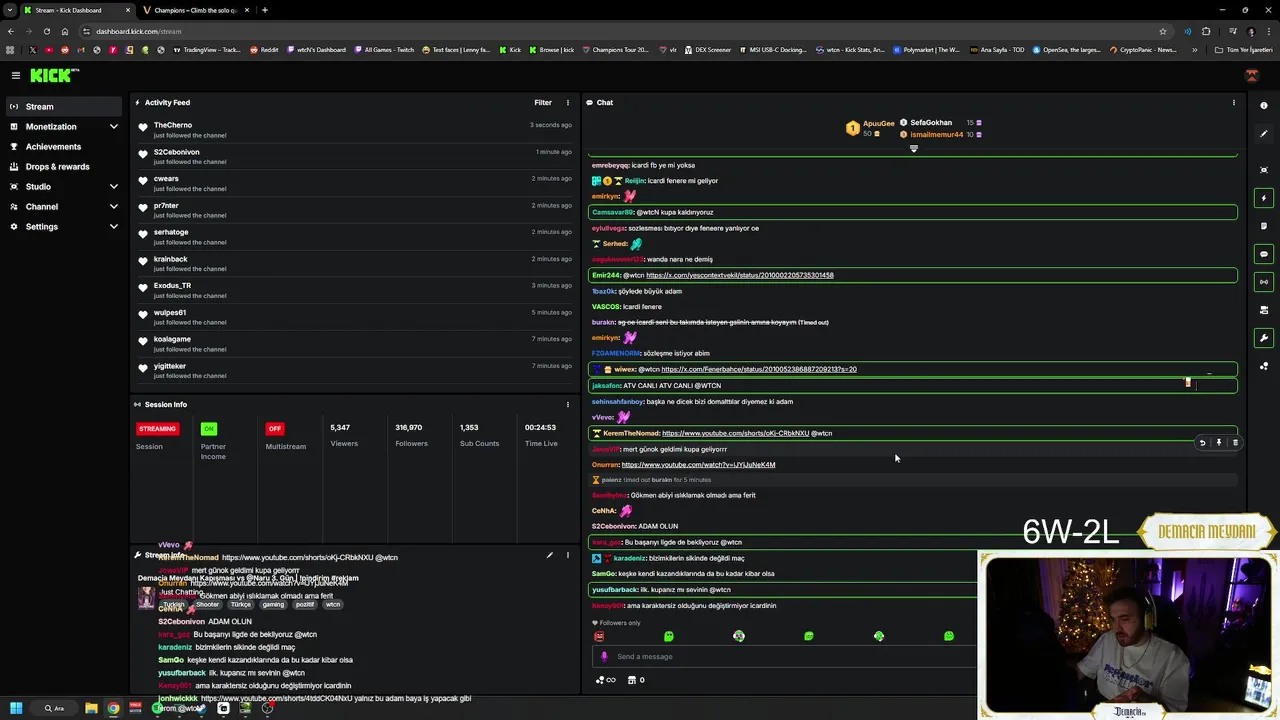The height and width of the screenshot is (720, 1280).
Task: Click follower krainback in activity feed
Action: (x=170, y=259)
